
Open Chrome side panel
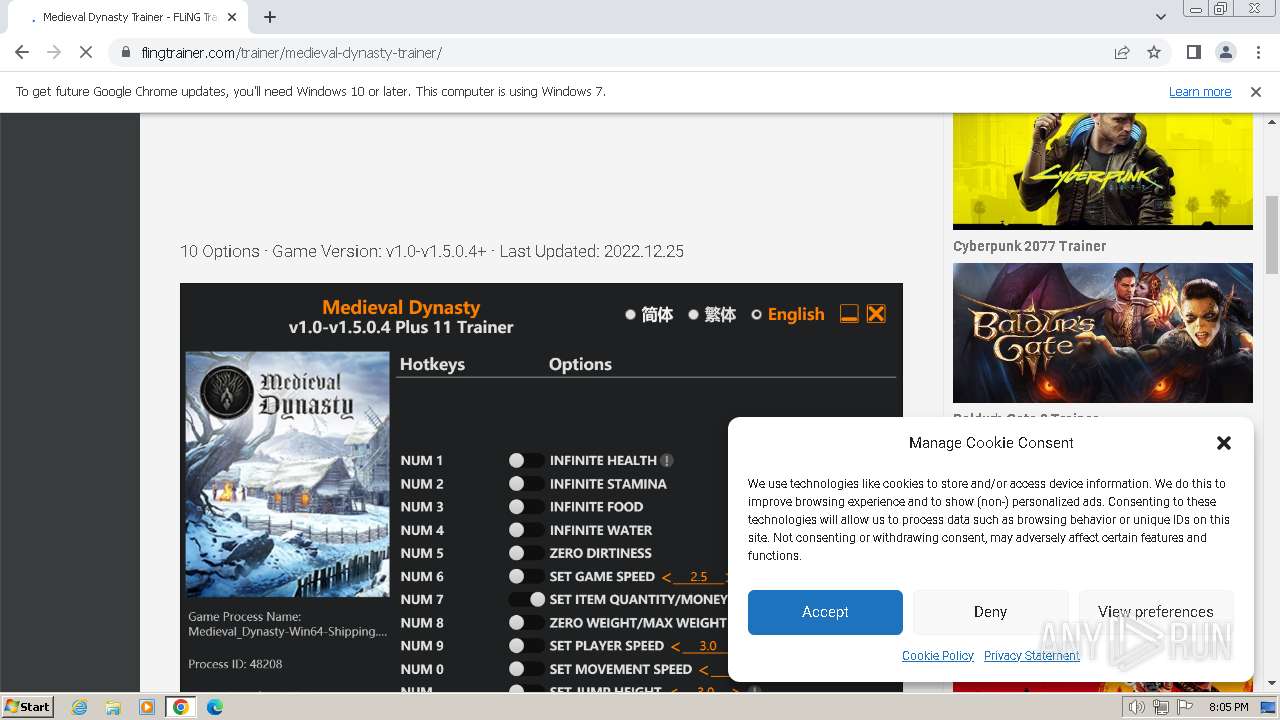(x=1193, y=52)
